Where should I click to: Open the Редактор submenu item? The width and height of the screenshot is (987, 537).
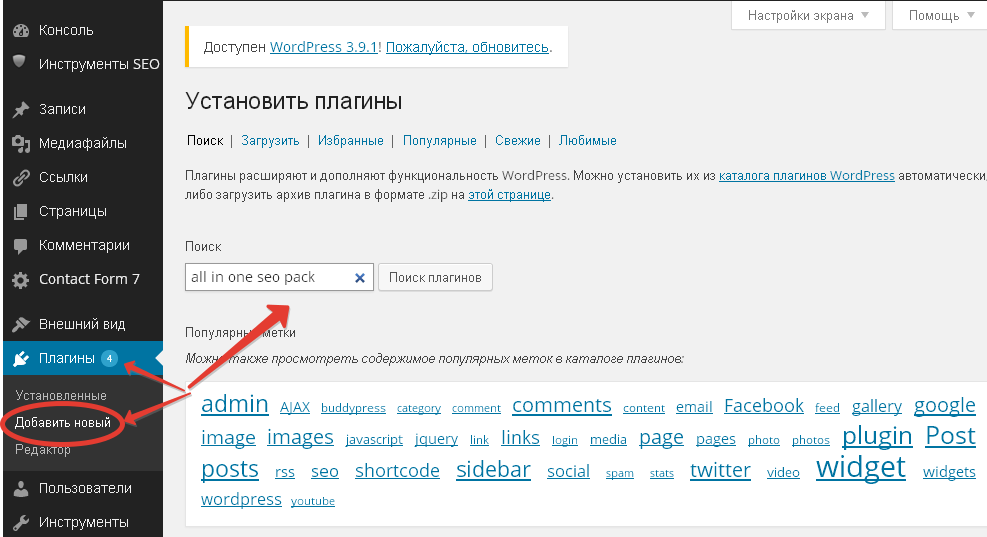(x=43, y=449)
